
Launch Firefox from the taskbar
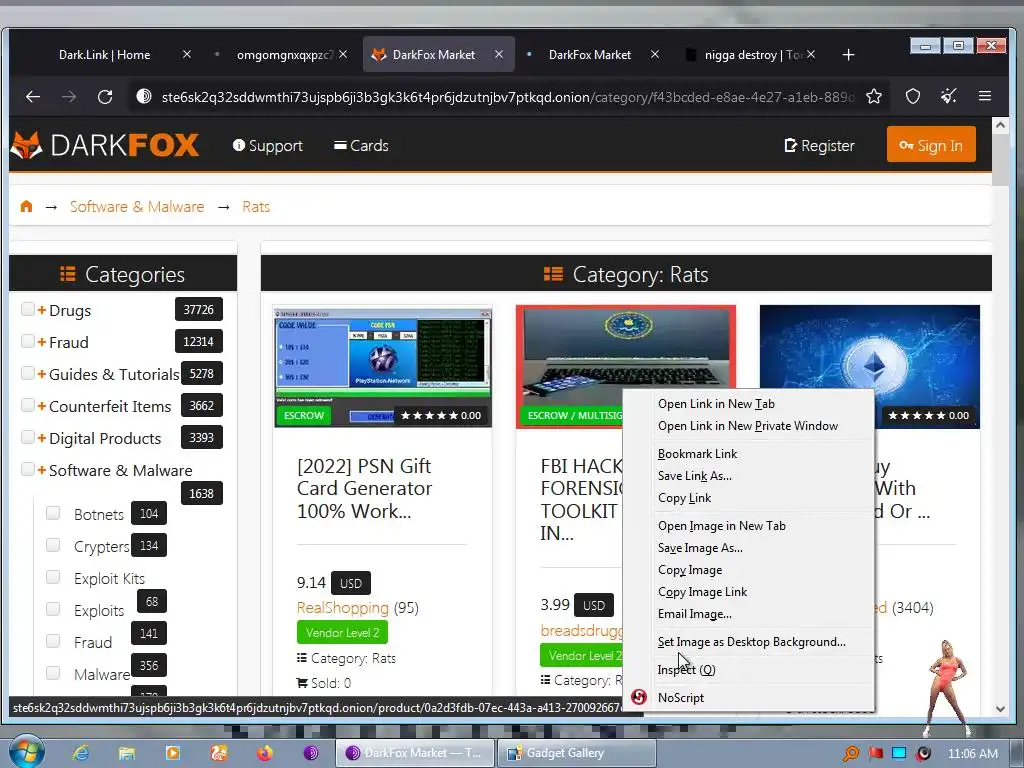pos(264,753)
